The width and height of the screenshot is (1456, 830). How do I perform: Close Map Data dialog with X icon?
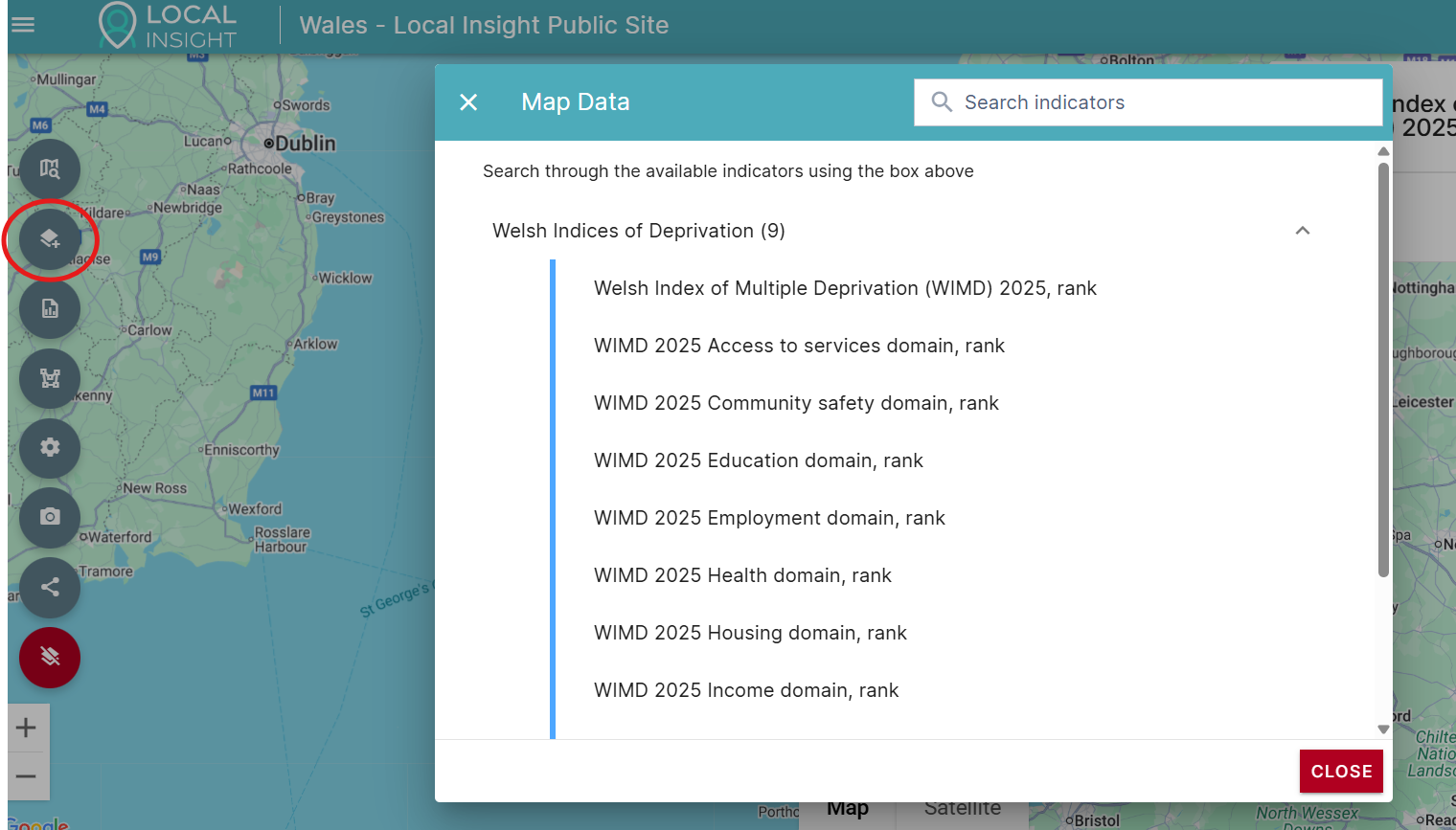(468, 102)
